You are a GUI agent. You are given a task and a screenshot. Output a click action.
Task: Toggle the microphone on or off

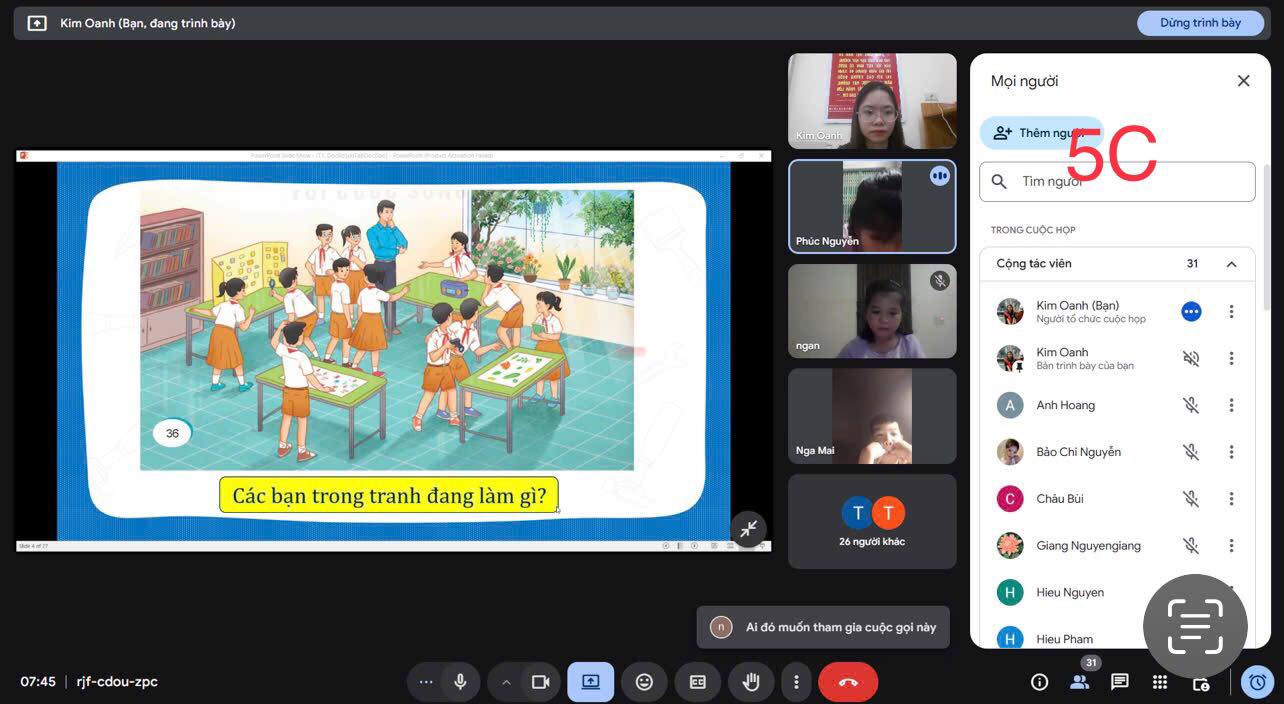(460, 682)
